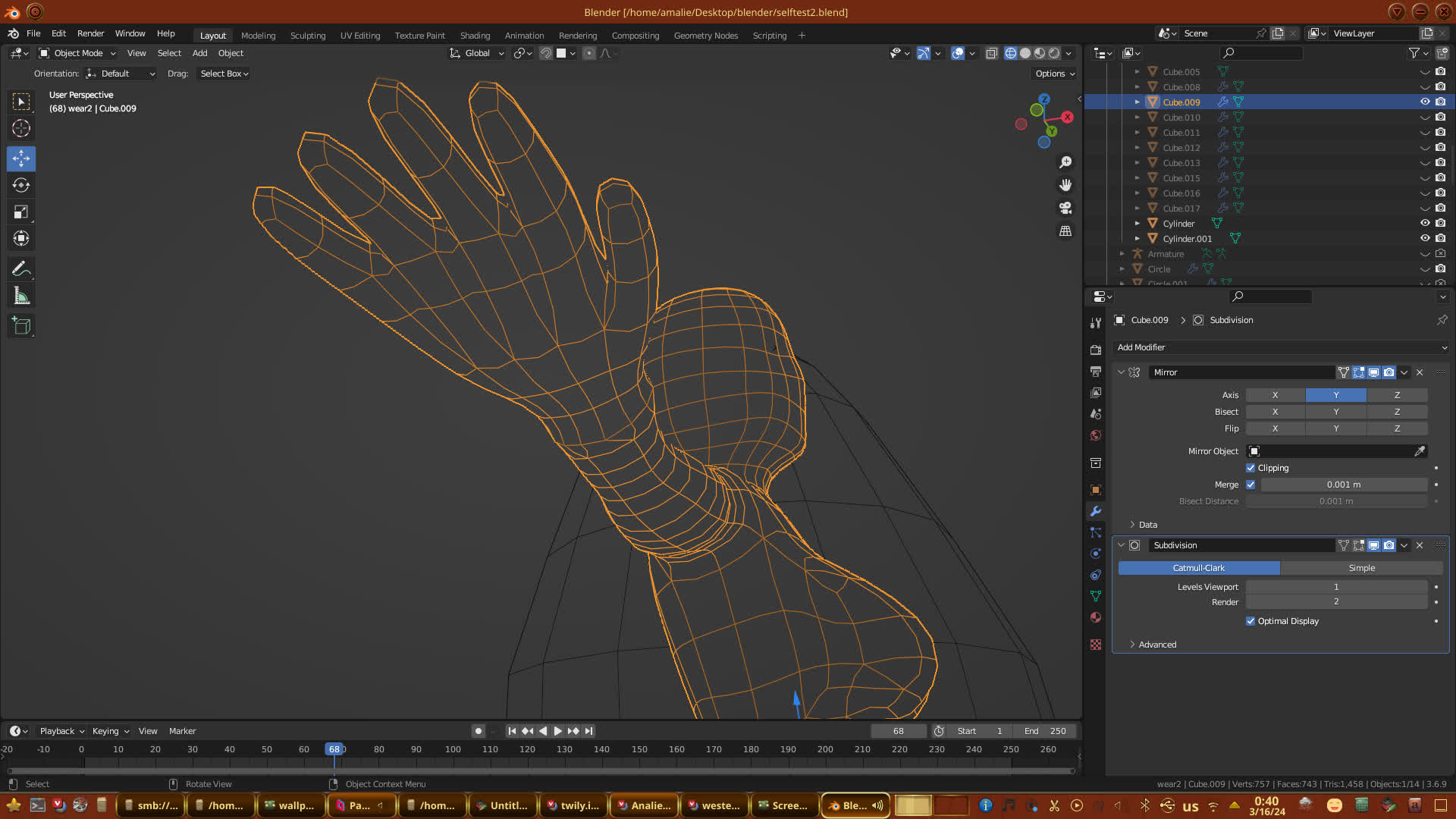Uncheck the Clipping checkbox in Mirror

coord(1250,468)
